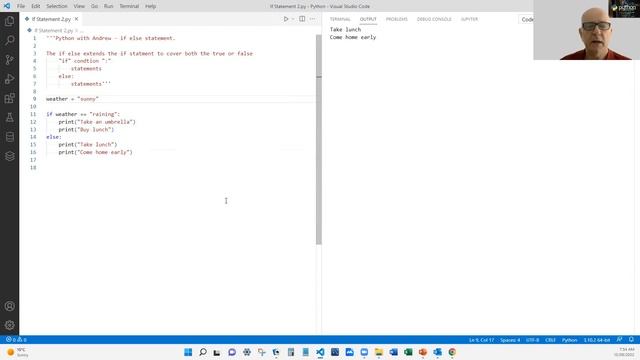Open the Source Control view

pos(9,60)
